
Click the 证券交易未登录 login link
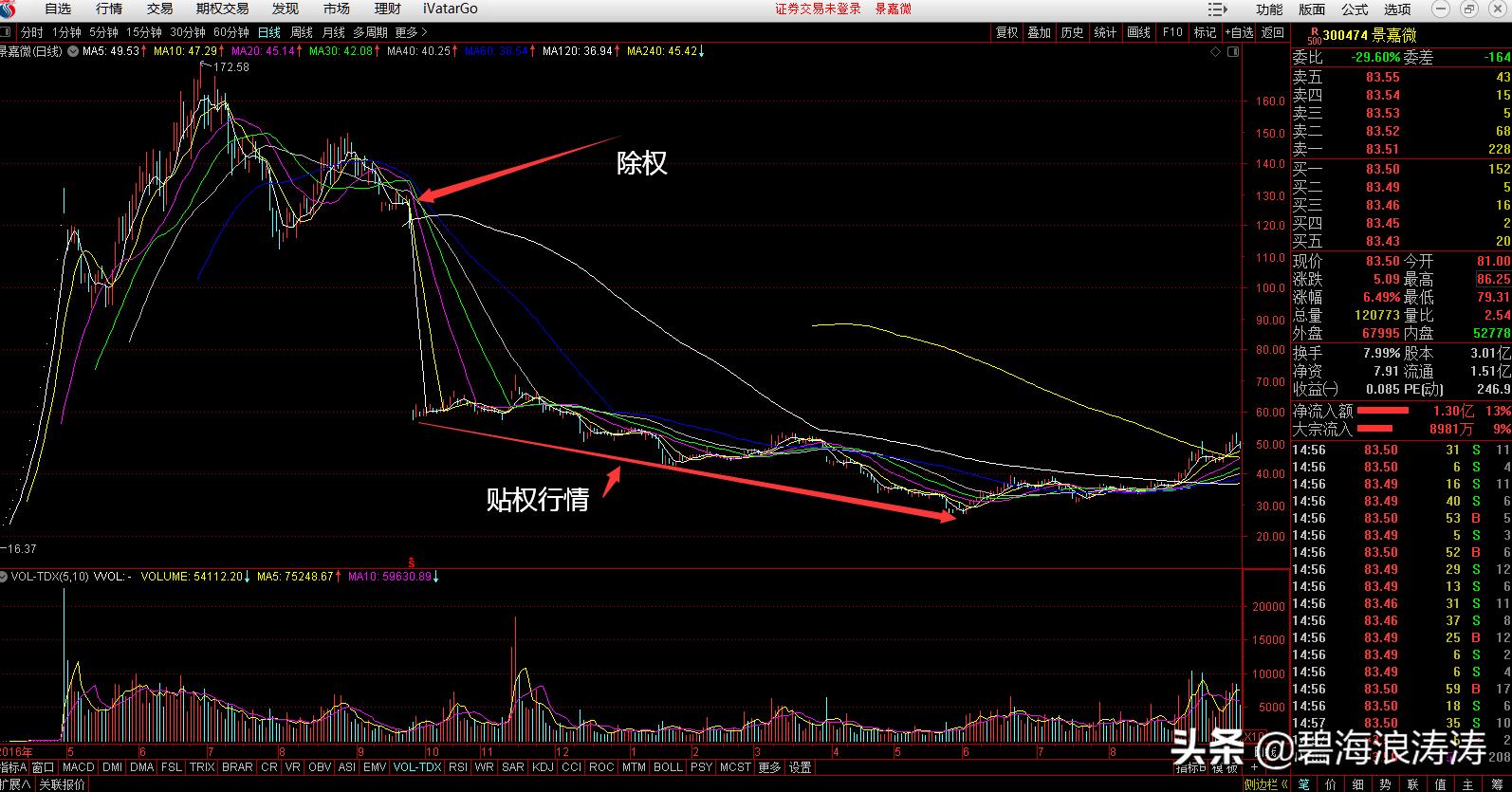[818, 9]
